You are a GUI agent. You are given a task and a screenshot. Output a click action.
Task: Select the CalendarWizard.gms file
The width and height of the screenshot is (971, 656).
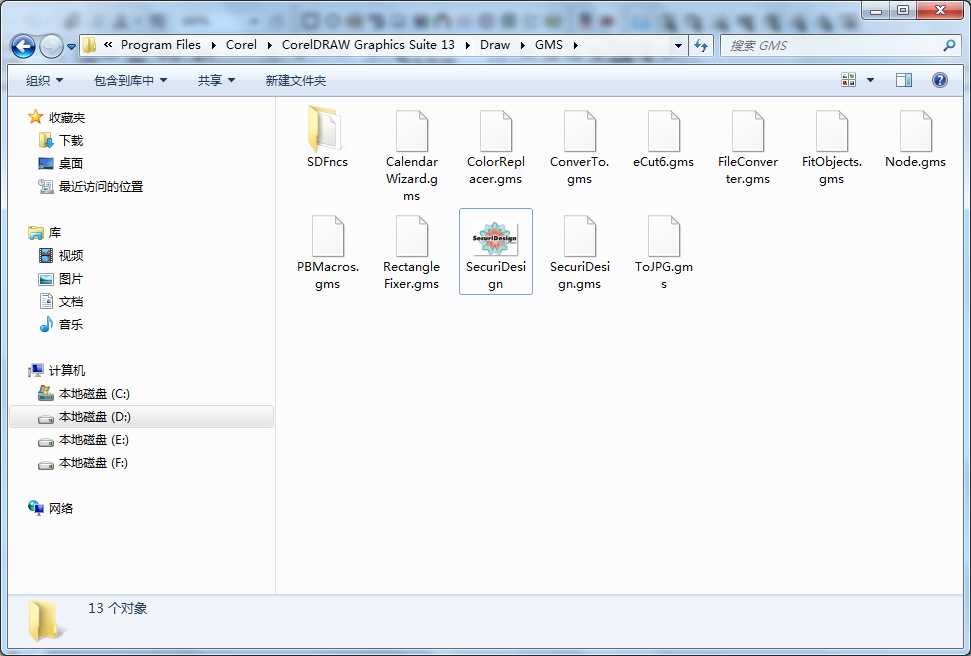click(411, 155)
